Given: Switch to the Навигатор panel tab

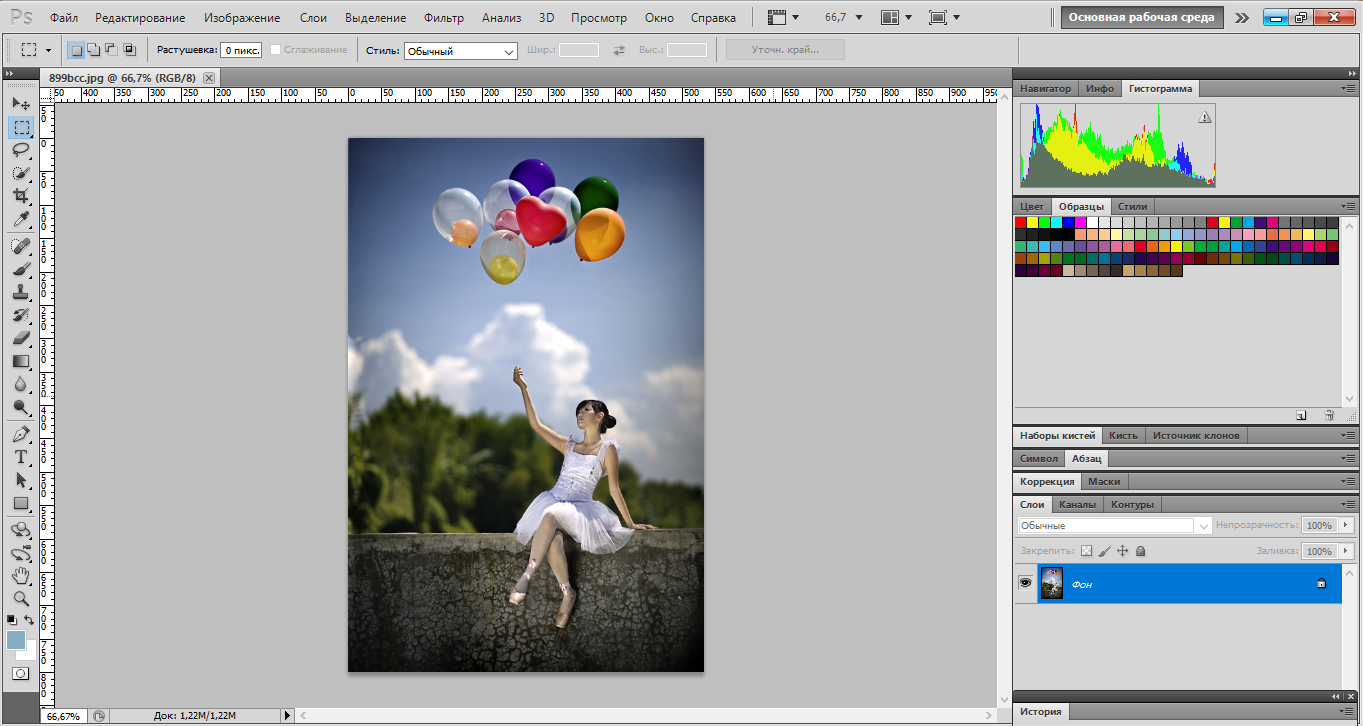Looking at the screenshot, I should [x=1045, y=88].
